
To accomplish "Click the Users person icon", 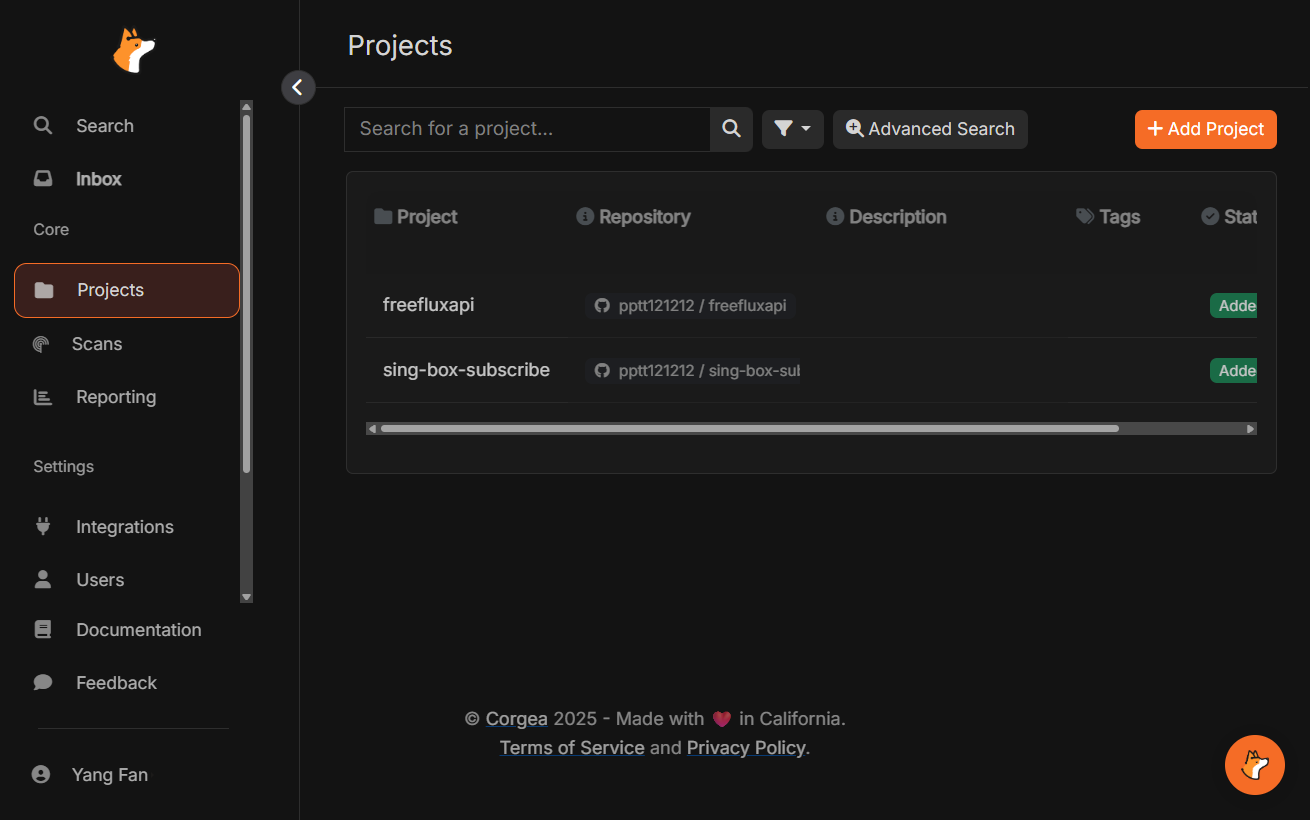I will click(43, 579).
